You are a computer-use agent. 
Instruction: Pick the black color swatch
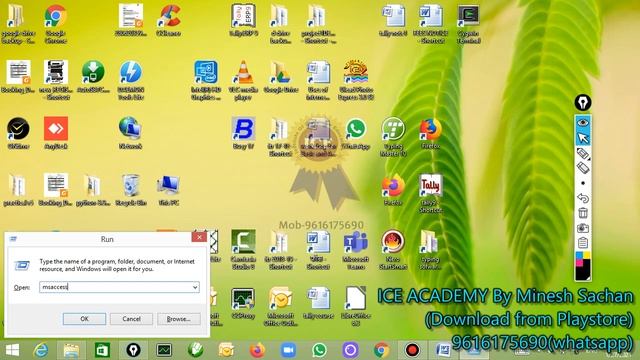pyautogui.click(x=584, y=273)
